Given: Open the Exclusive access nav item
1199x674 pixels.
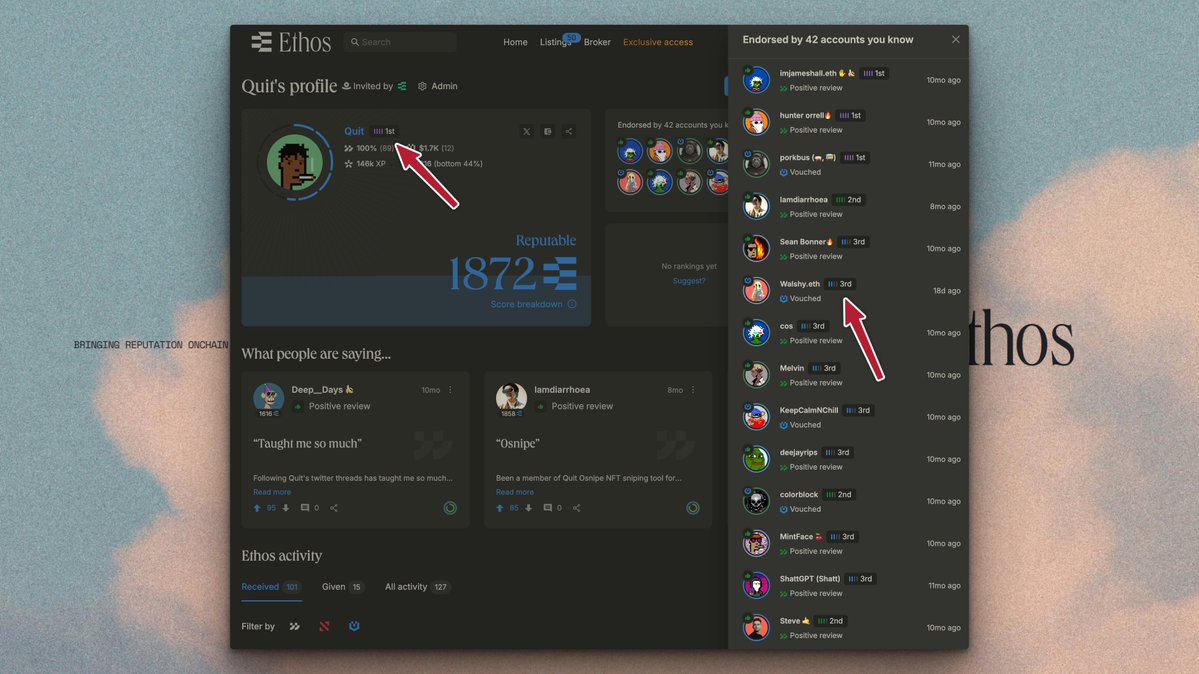Looking at the screenshot, I should [x=658, y=42].
